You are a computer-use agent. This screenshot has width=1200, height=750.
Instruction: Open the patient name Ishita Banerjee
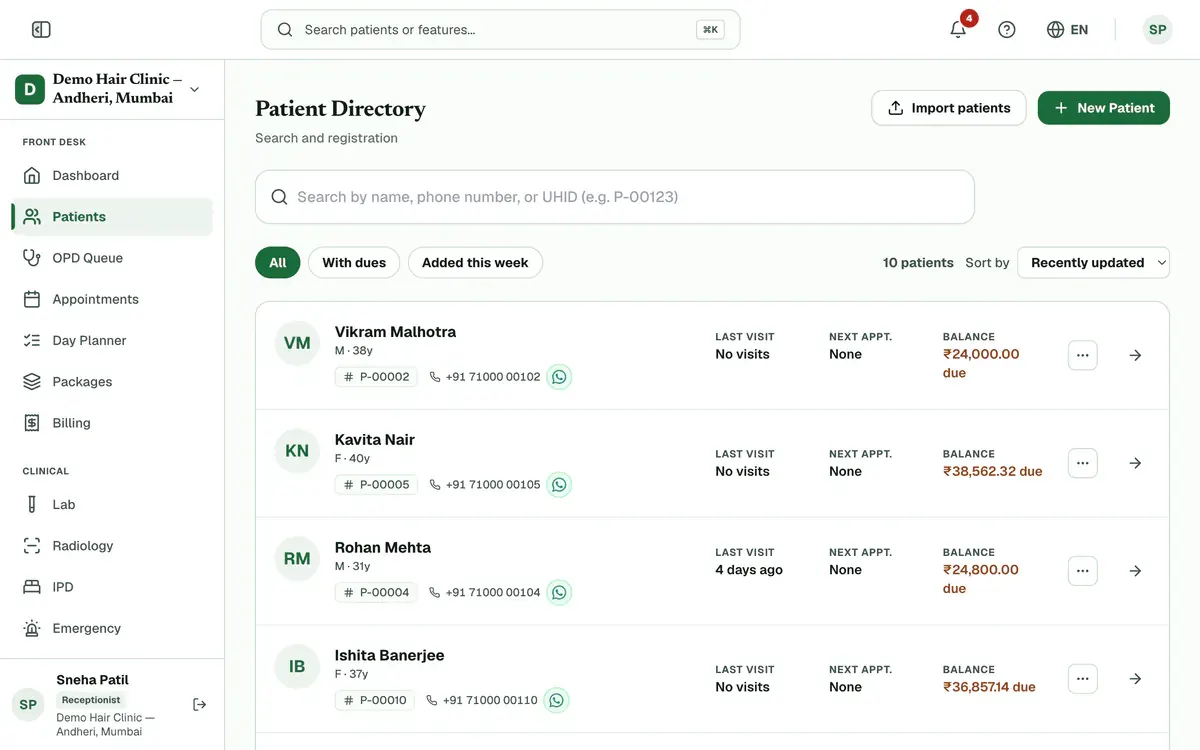[x=390, y=656]
